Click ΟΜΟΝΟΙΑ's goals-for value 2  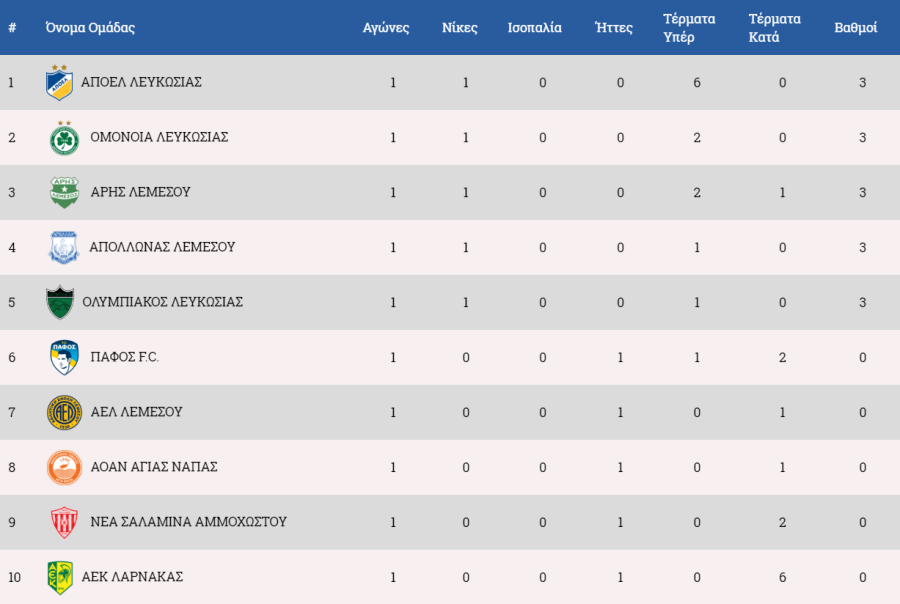pos(697,138)
